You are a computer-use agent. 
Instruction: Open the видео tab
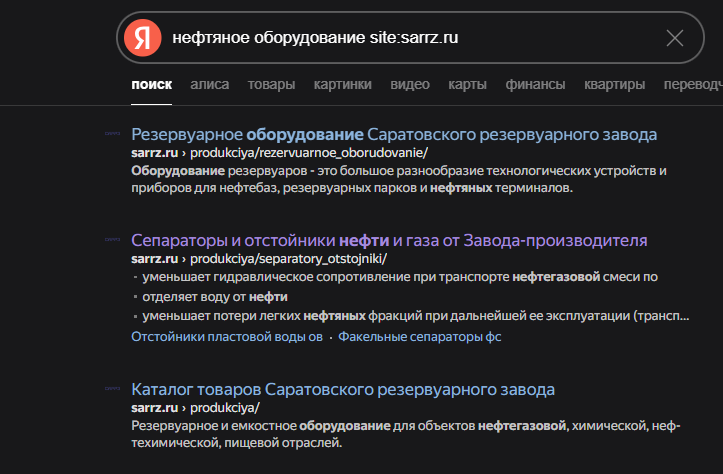click(410, 85)
